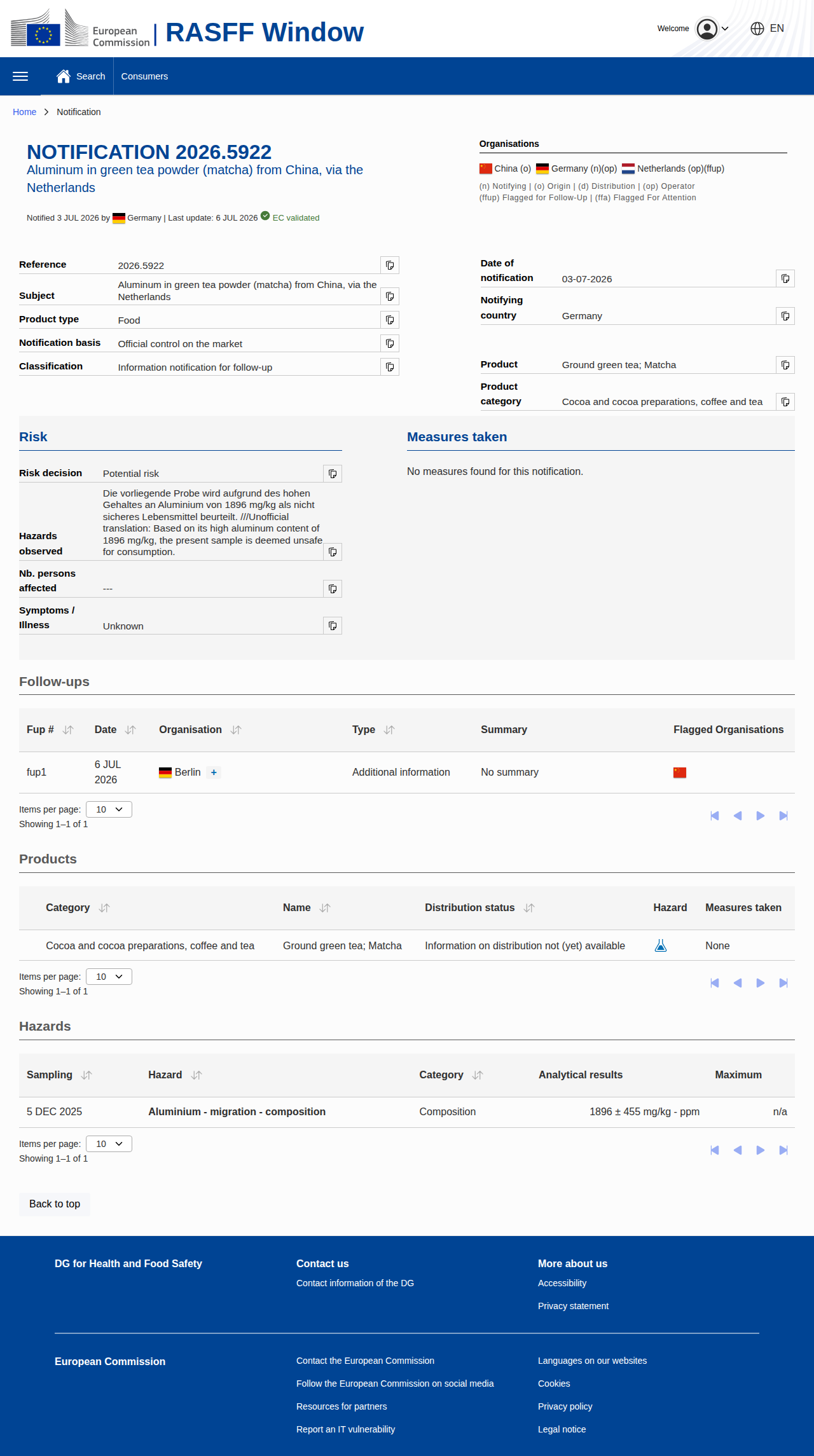Click the hazard flask icon in Products
Screen dimensions: 814x1456
pyautogui.click(x=661, y=945)
